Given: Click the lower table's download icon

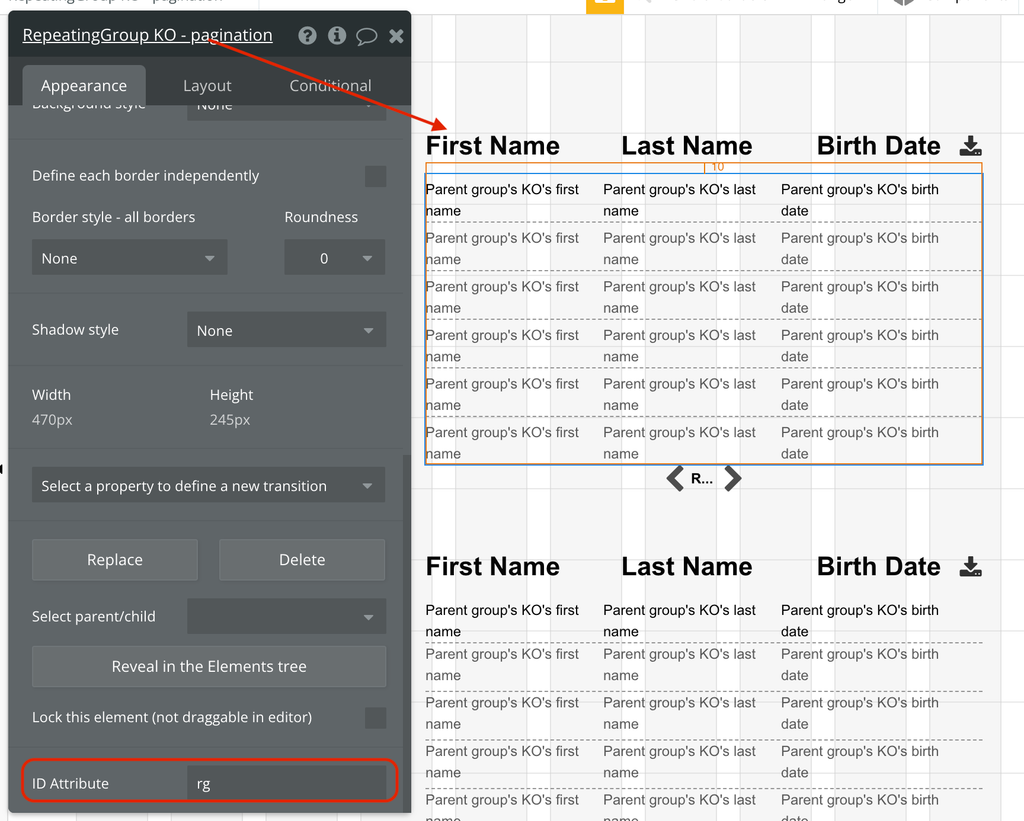Looking at the screenshot, I should click(970, 567).
